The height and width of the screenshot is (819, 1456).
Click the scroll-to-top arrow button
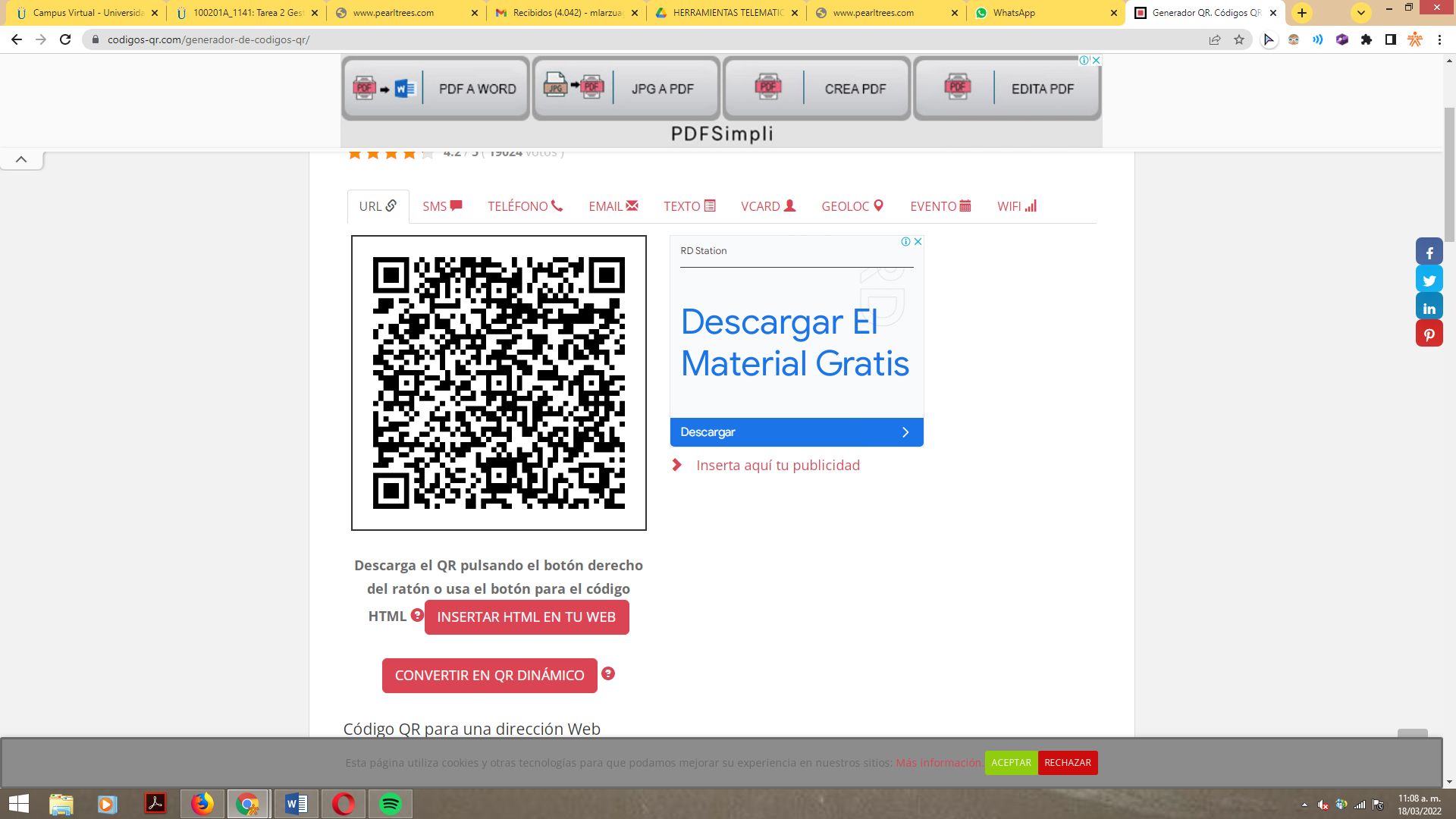[21, 158]
